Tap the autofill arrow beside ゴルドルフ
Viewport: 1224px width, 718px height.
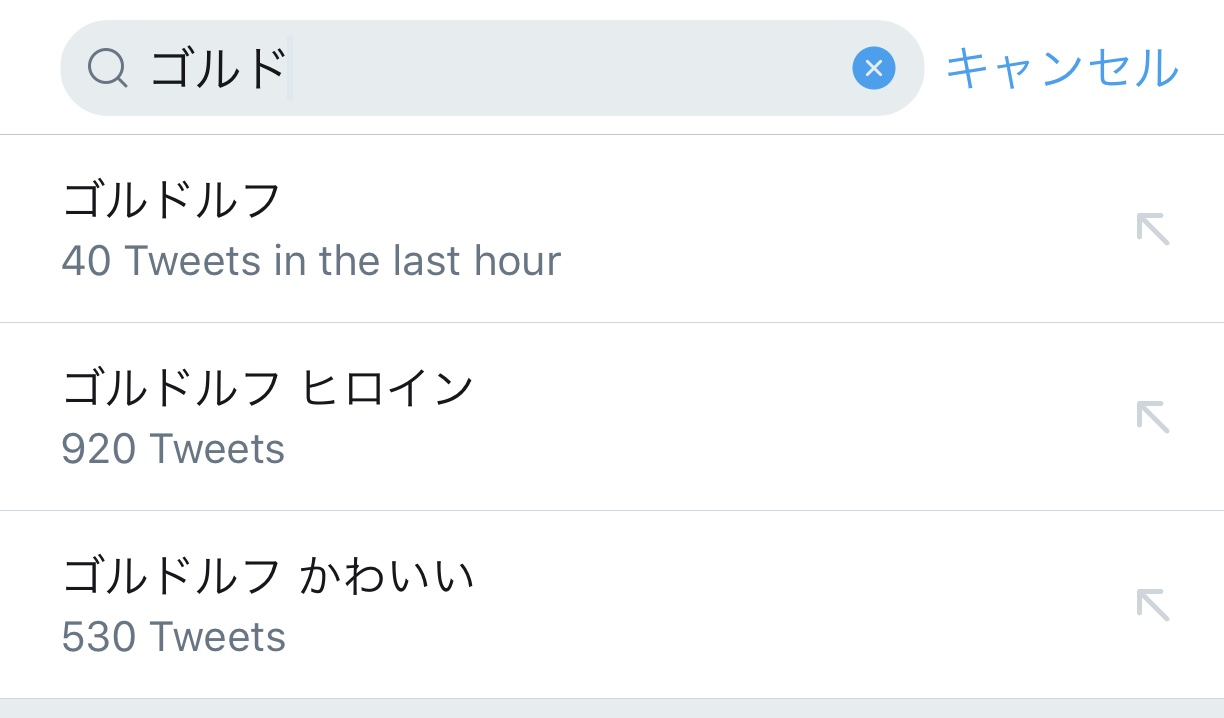[x=1152, y=229]
